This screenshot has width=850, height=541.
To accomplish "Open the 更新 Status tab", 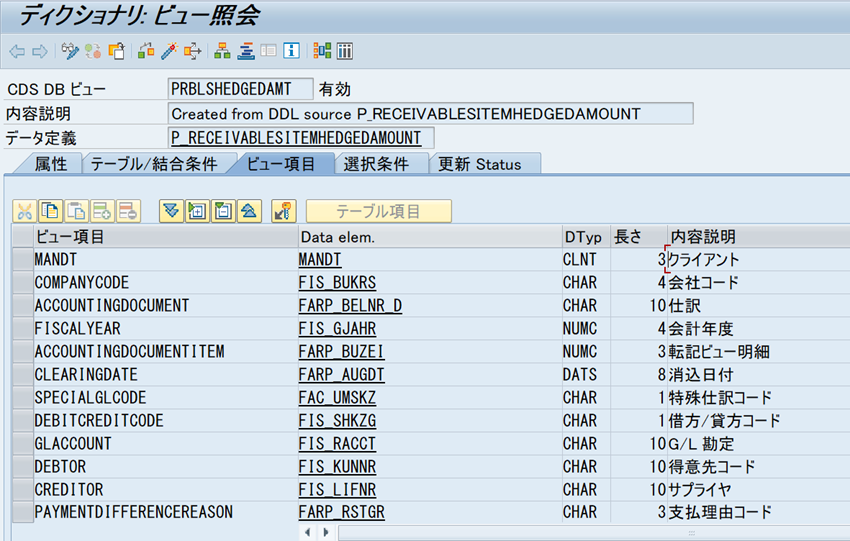I will 480,164.
